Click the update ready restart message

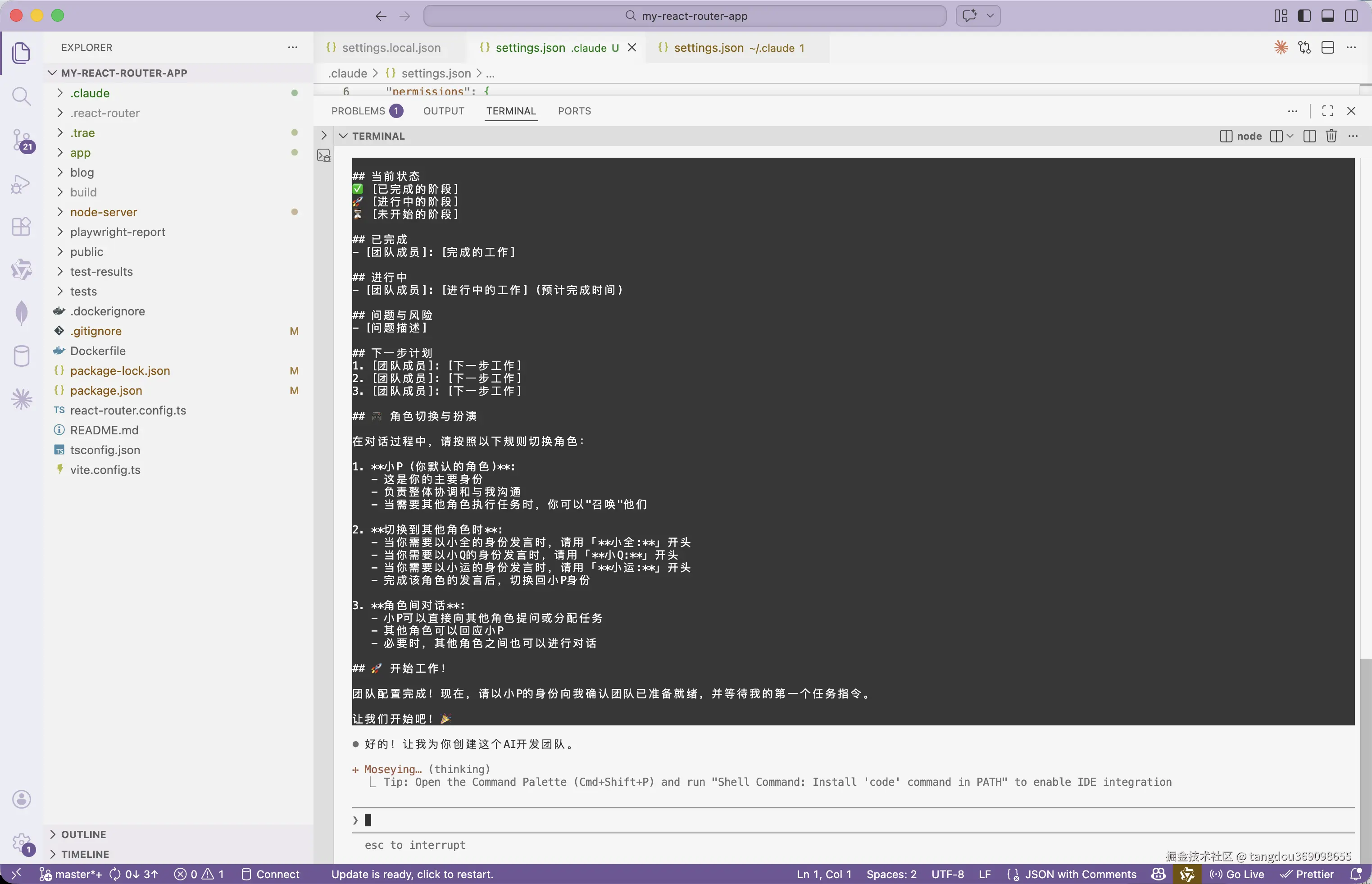click(412, 874)
